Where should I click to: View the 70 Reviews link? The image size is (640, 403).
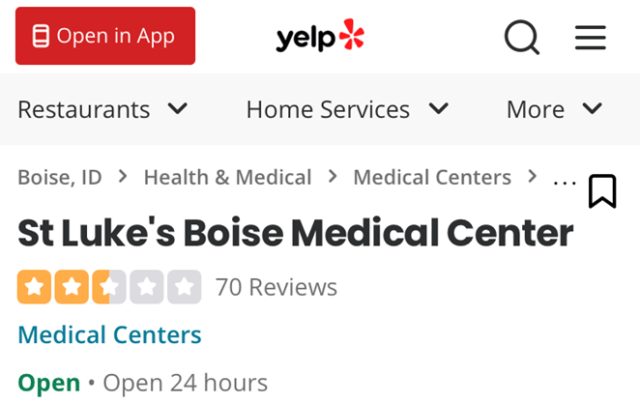(x=276, y=288)
